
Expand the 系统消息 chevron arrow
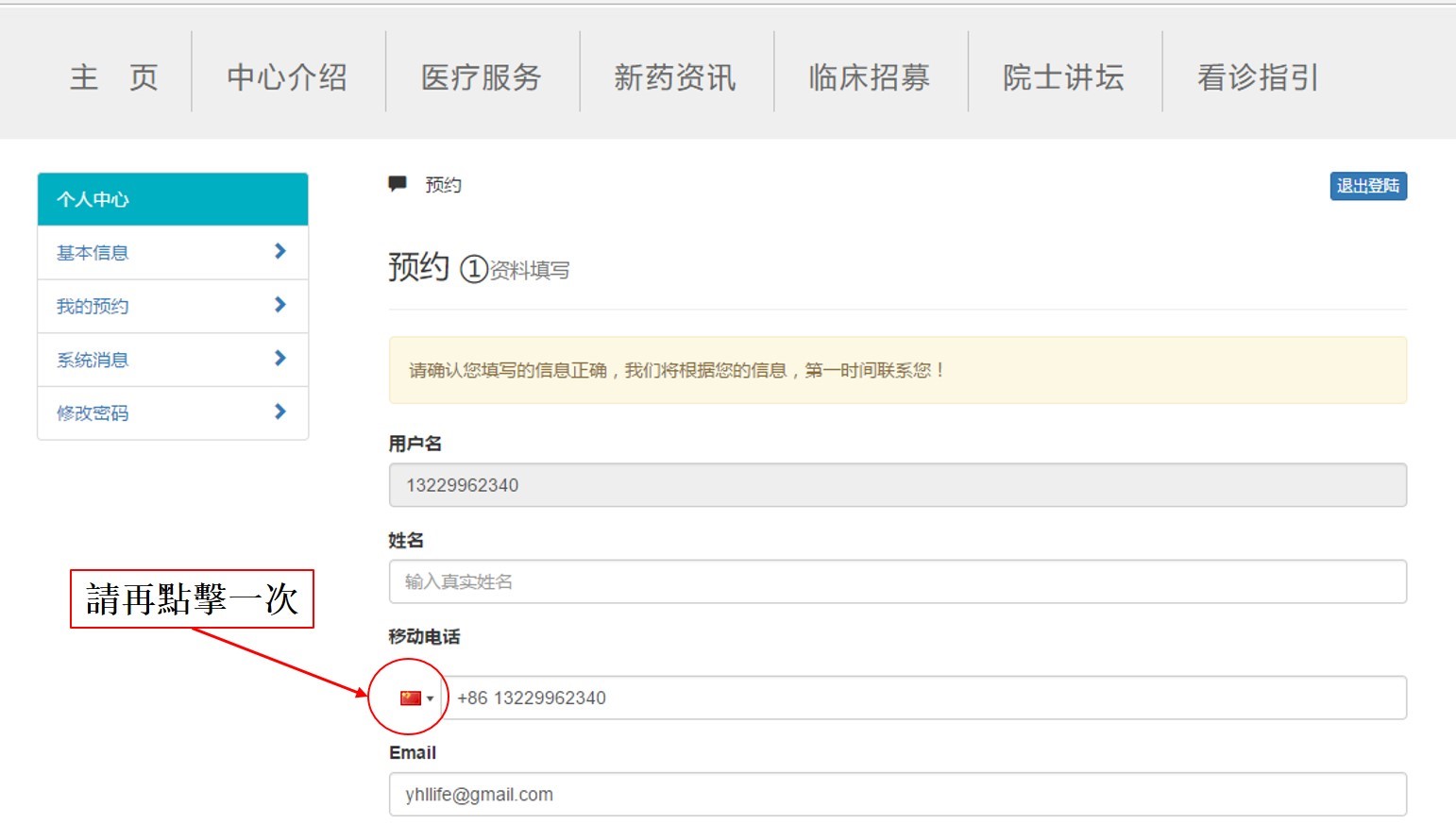coord(279,359)
